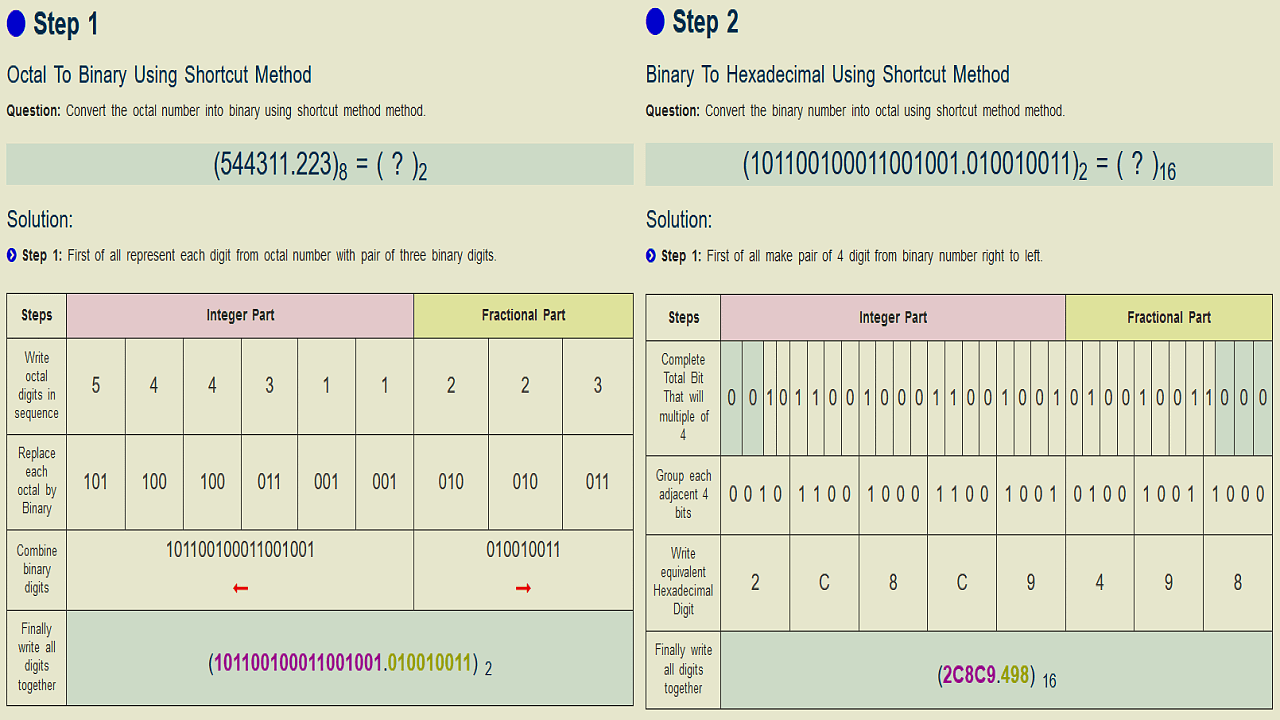Click olive 498 in the final hexadecimal result
This screenshot has height=720, width=1280.
(x=1014, y=675)
